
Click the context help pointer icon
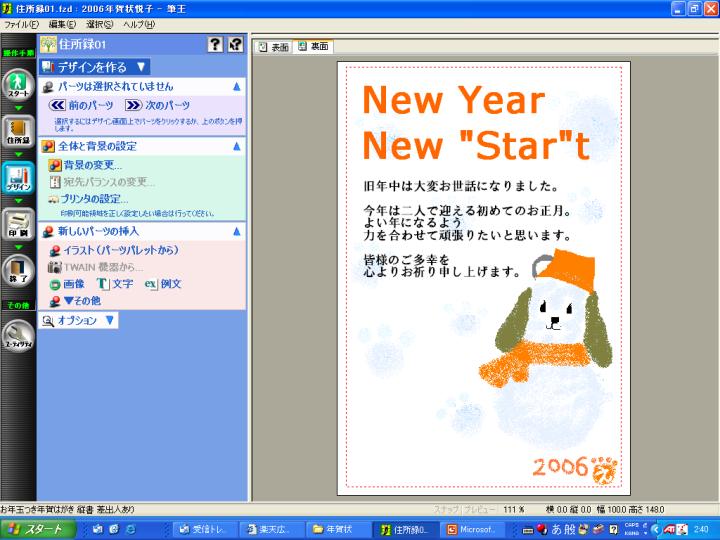tap(236, 44)
